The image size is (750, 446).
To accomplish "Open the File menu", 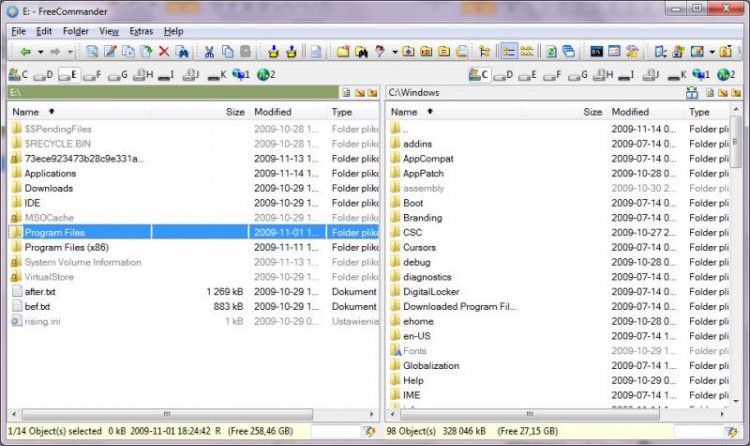I will click(x=19, y=31).
